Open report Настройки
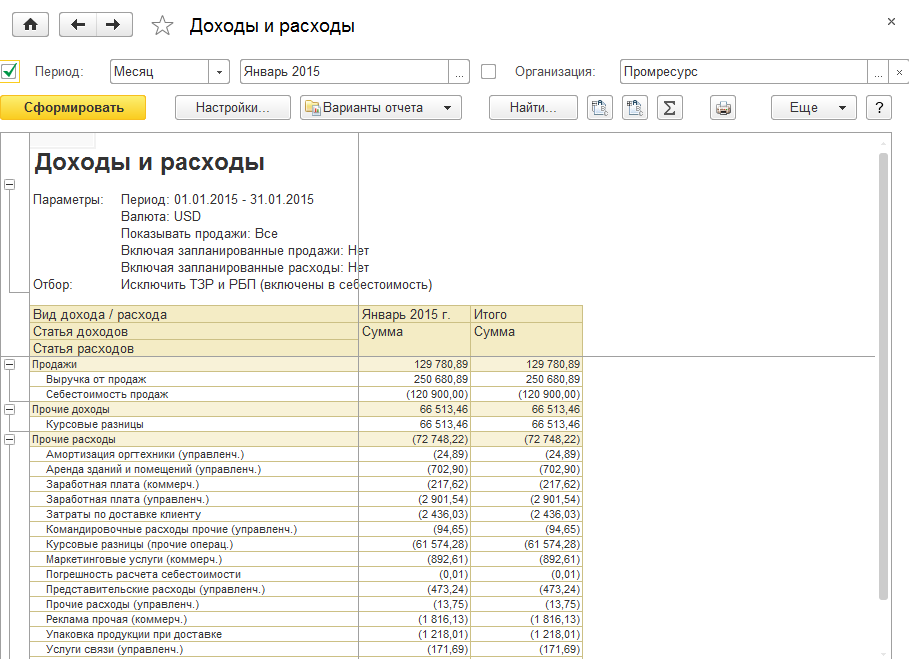Viewport: 909px width, 659px height. pos(232,108)
